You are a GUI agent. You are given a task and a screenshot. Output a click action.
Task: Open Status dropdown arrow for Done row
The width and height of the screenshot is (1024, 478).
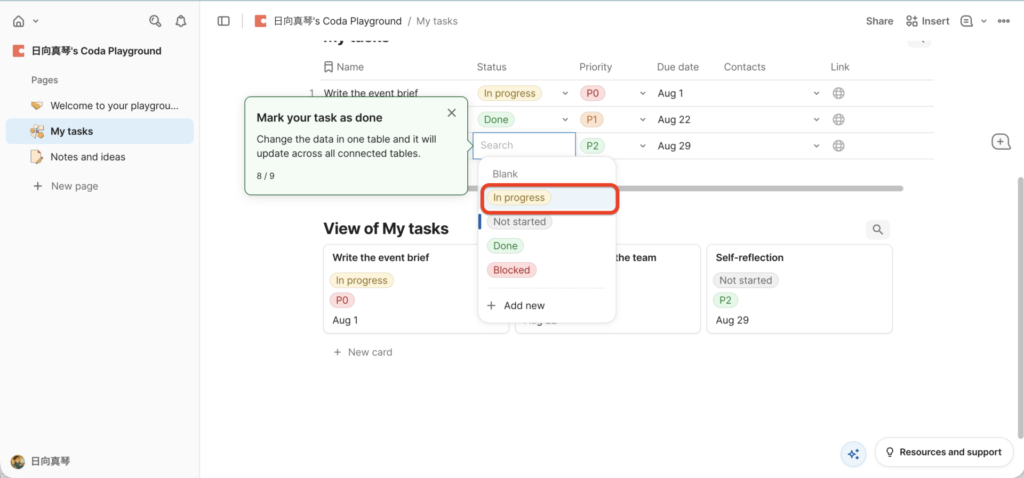pos(565,119)
